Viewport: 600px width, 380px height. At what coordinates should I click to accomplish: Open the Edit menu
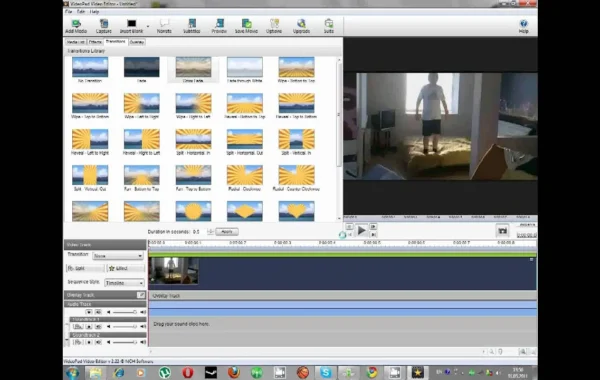[x=81, y=12]
